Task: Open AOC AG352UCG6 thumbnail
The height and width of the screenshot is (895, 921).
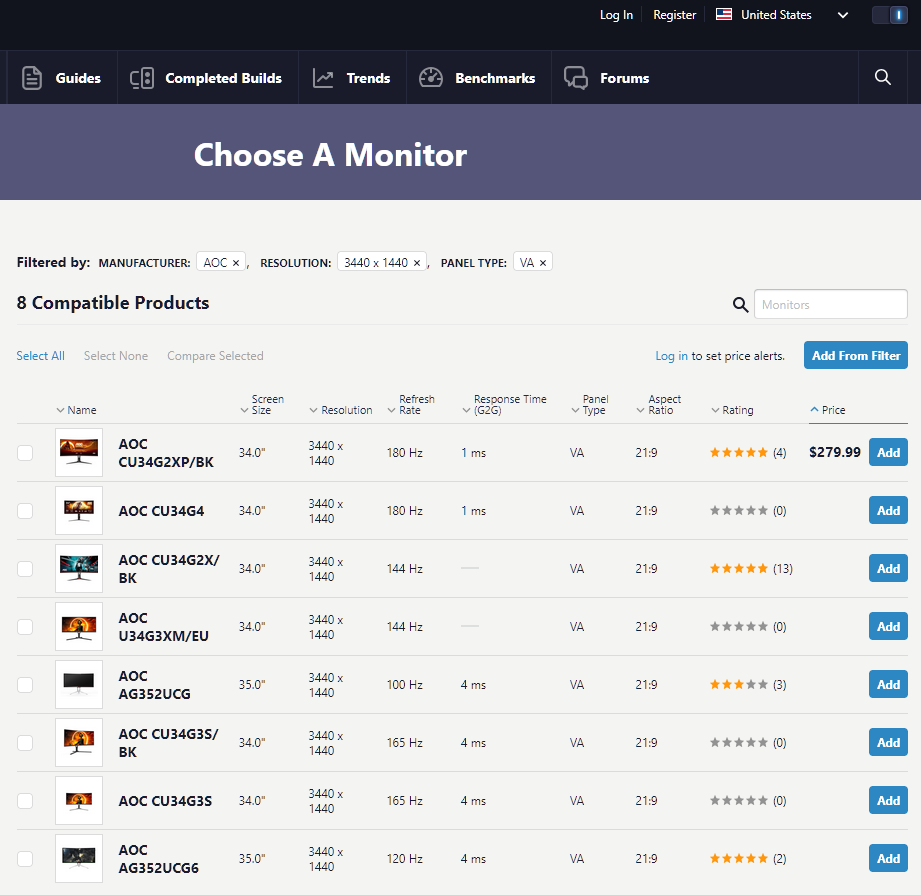Action: [x=79, y=859]
